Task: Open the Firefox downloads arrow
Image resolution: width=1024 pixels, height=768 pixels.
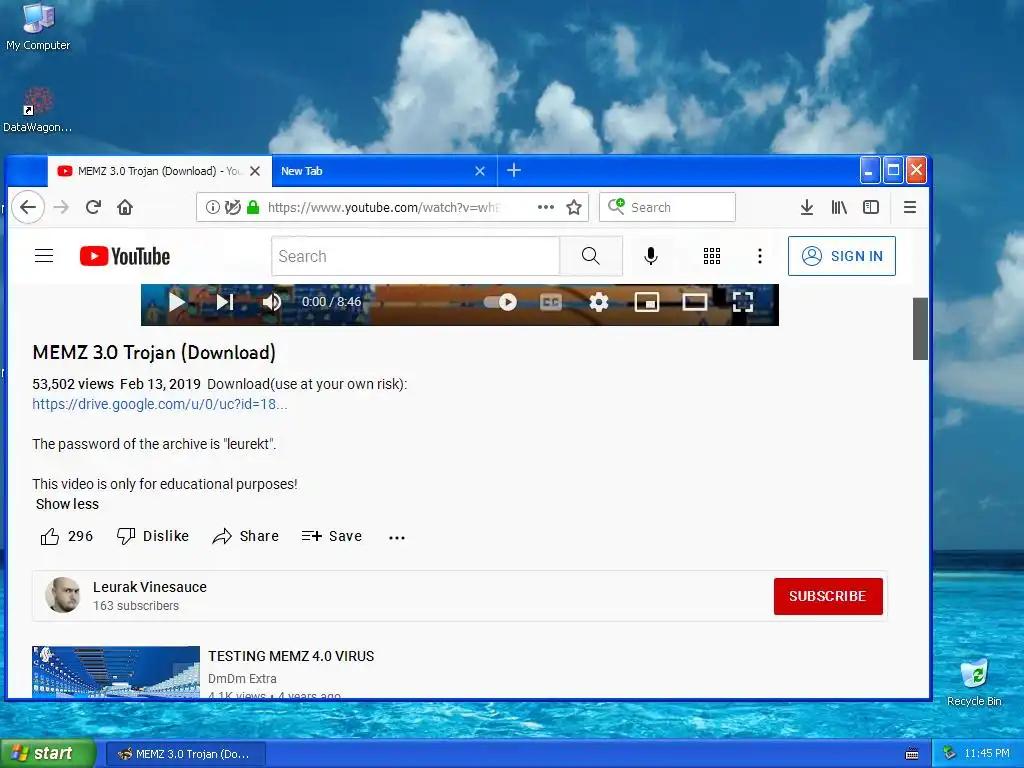Action: click(807, 208)
